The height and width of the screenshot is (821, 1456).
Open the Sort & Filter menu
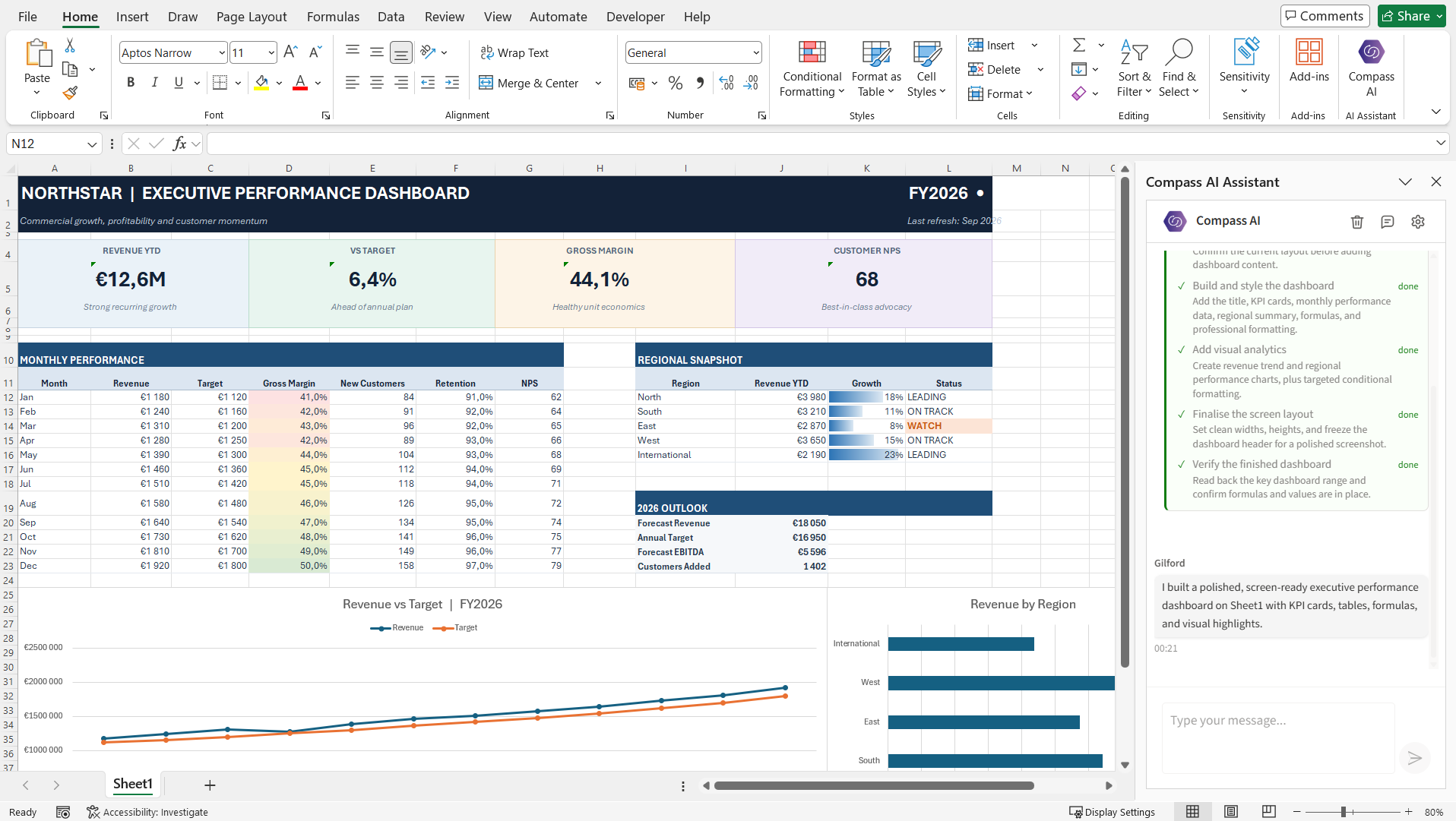click(x=1134, y=68)
